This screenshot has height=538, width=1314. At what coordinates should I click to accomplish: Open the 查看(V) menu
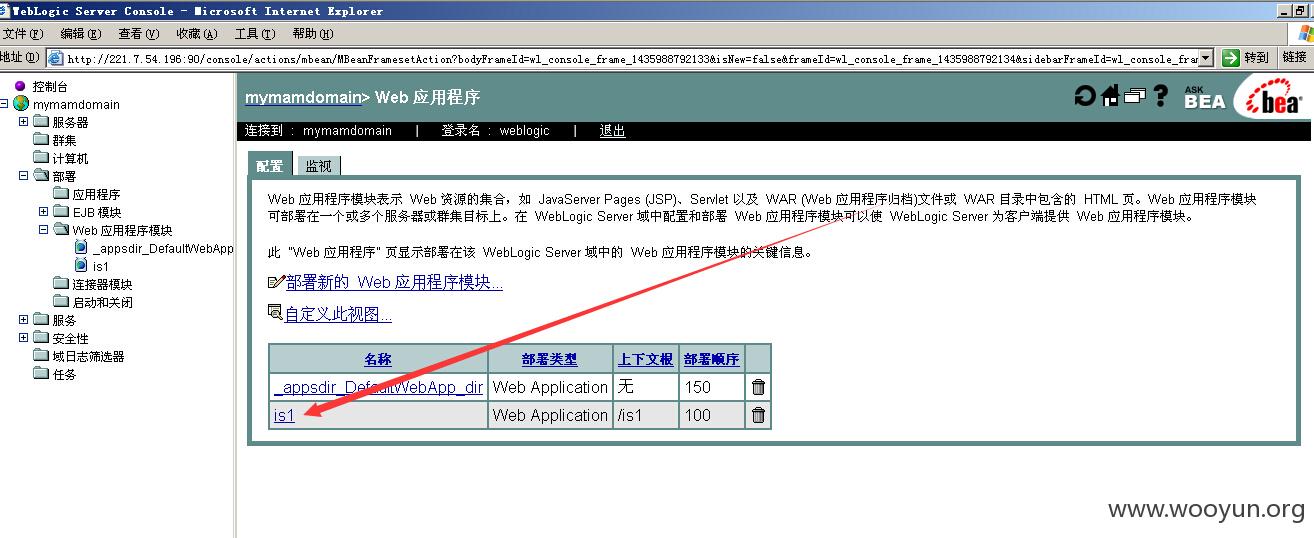pos(138,34)
